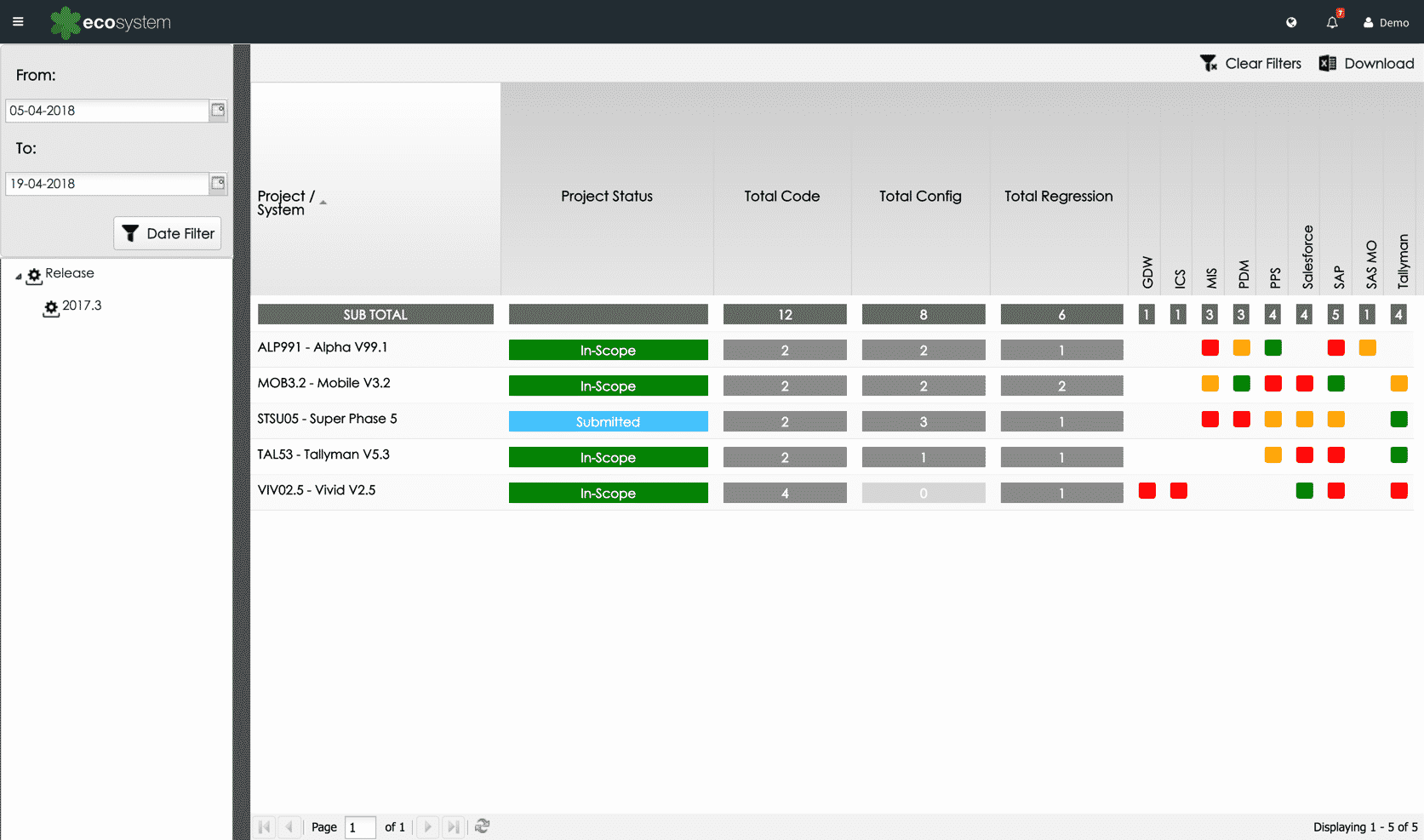Screen dimensions: 1424x840
Task: Click the red GDW indicator for VIV02.5
Action: (1147, 490)
